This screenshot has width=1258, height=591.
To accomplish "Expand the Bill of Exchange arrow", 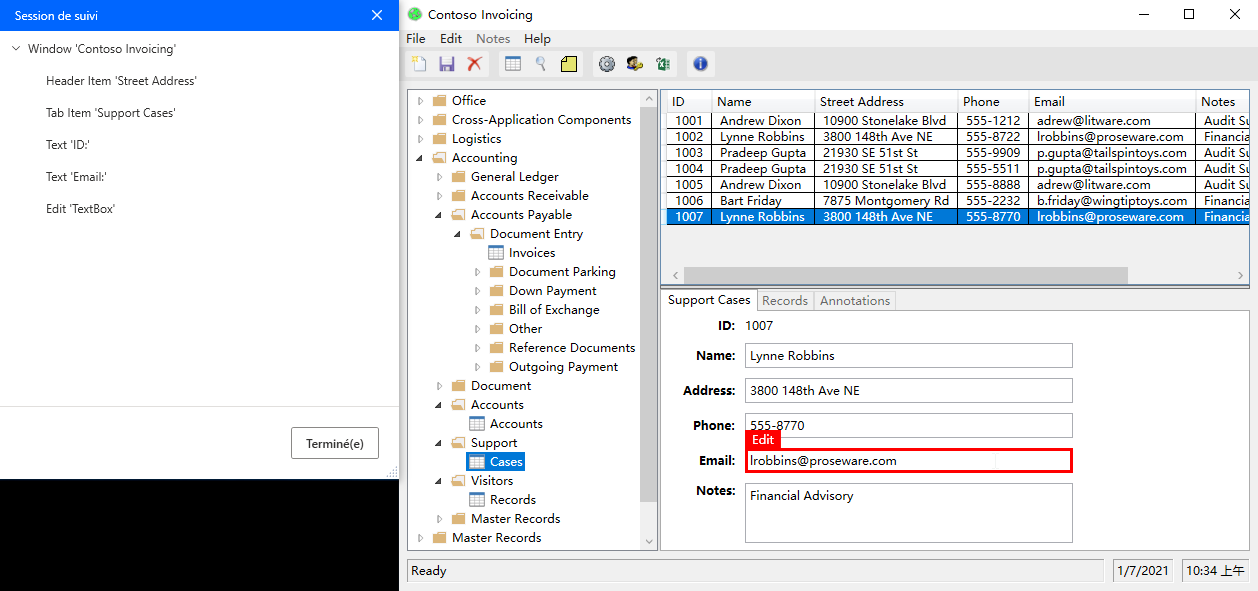I will (x=477, y=310).
